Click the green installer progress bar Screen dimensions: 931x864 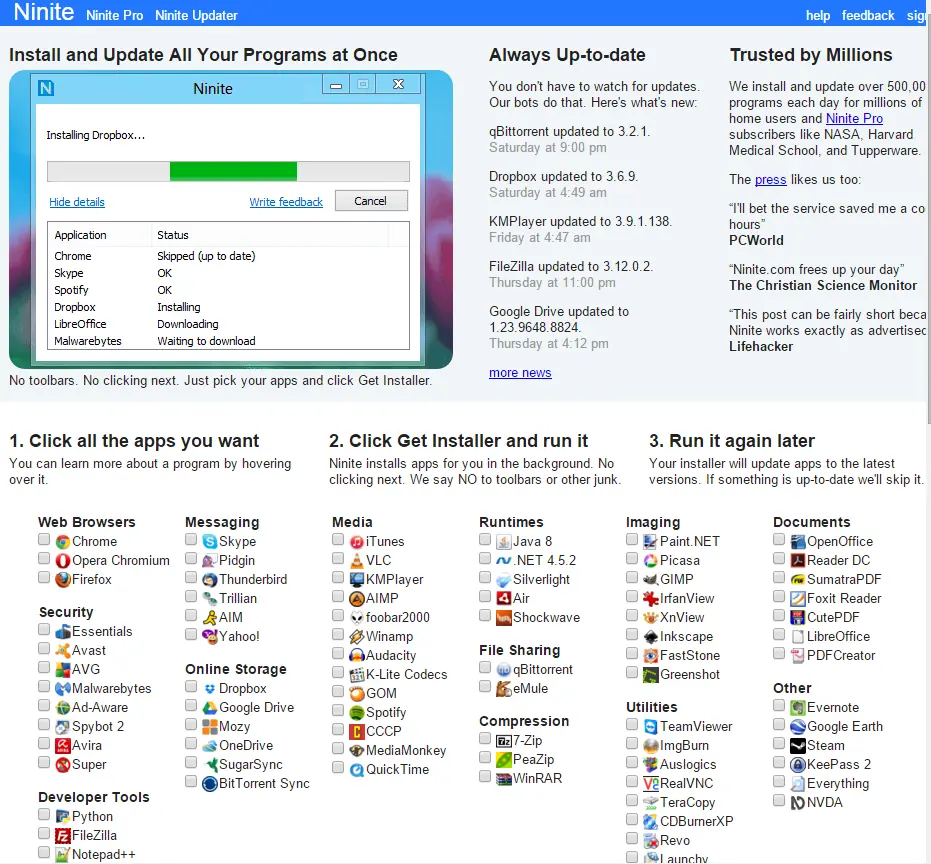[233, 171]
